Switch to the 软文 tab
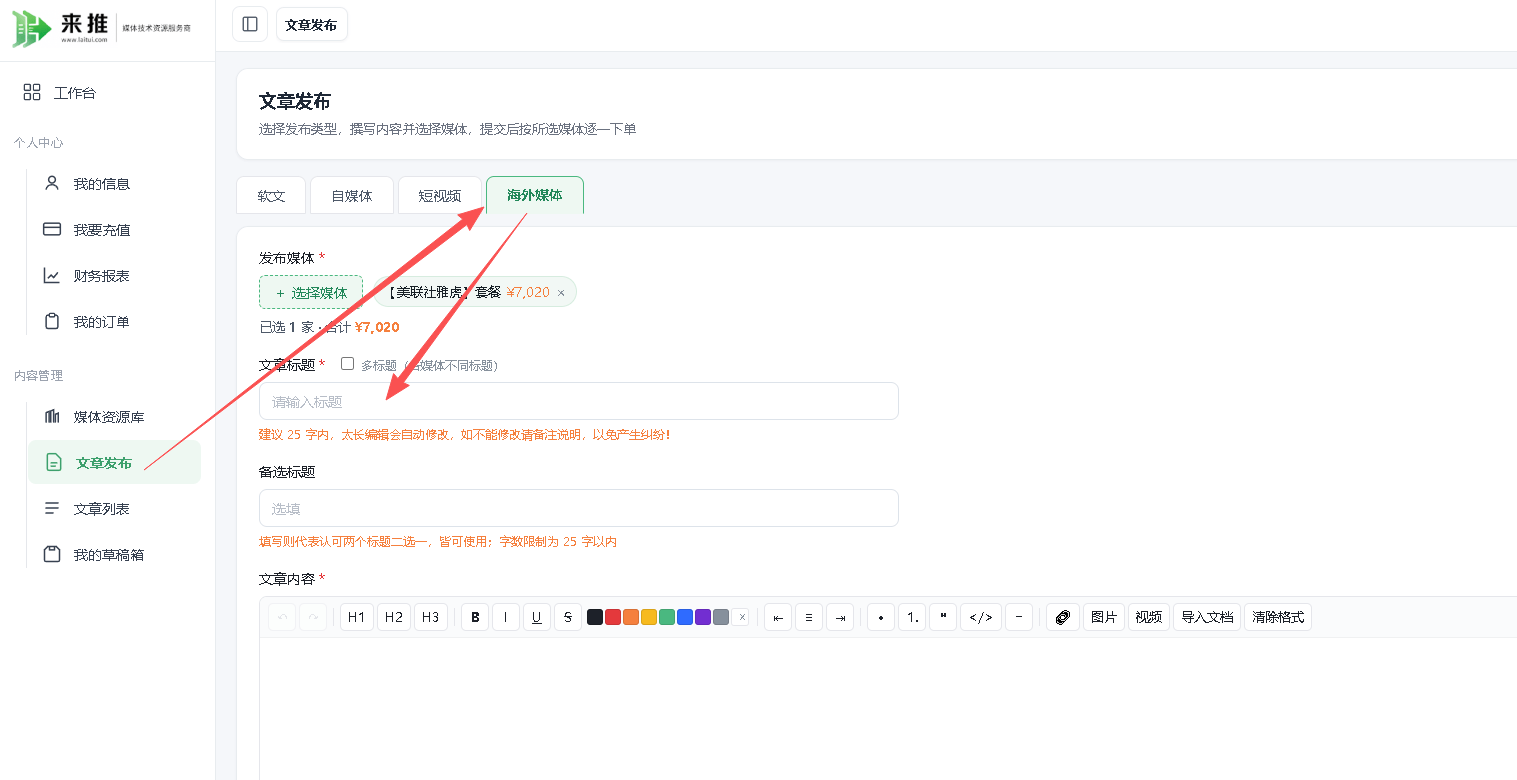The image size is (1517, 780). [x=271, y=196]
